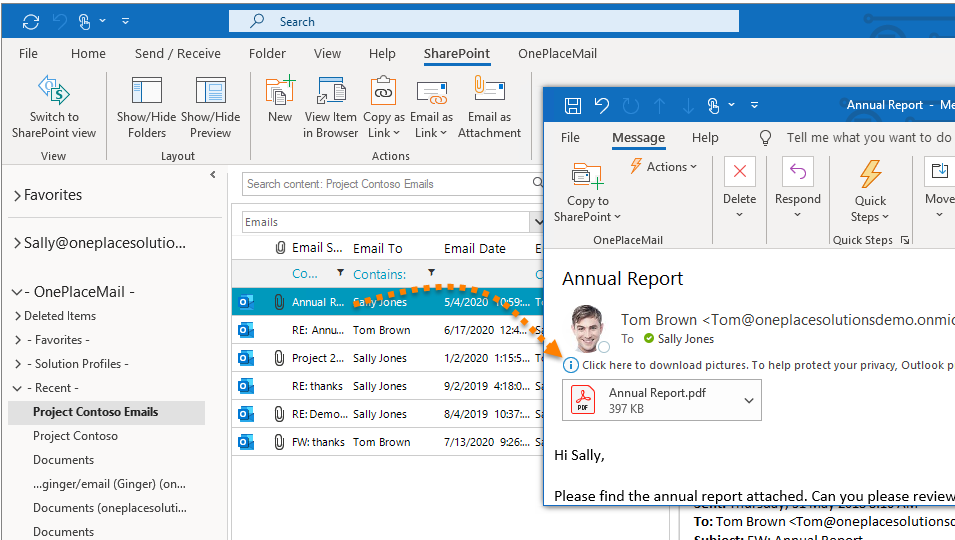Switch to the Home ribbon tab
The width and height of the screenshot is (955, 540).
(x=88, y=54)
